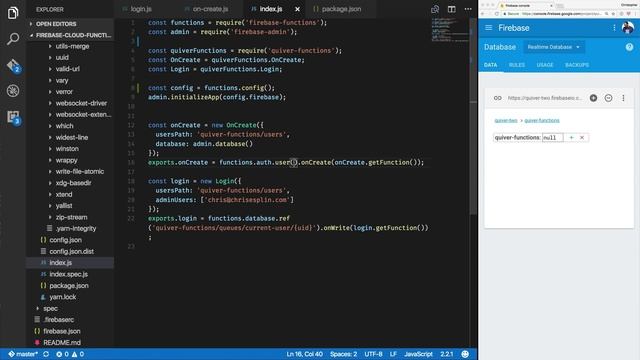Image resolution: width=640 pixels, height=360 pixels.
Task: Click the Firebase database URL field
Action: (544, 98)
